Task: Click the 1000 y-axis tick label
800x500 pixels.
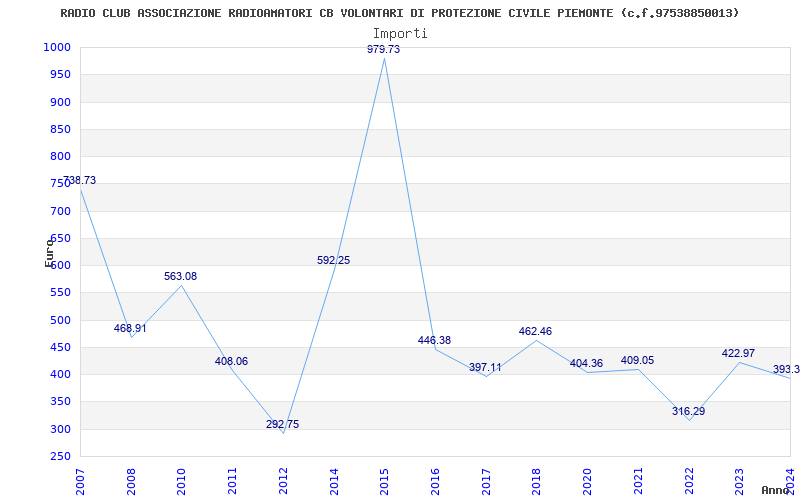Action: 57,47
